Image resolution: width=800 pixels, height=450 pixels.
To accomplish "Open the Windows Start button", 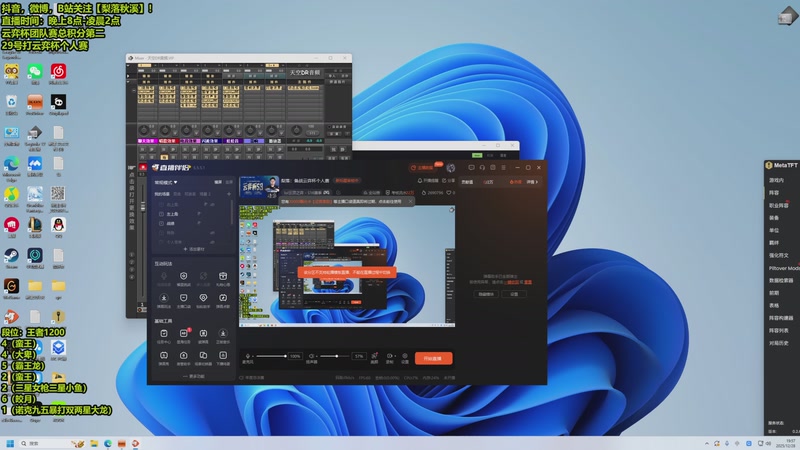I will click(x=10, y=443).
